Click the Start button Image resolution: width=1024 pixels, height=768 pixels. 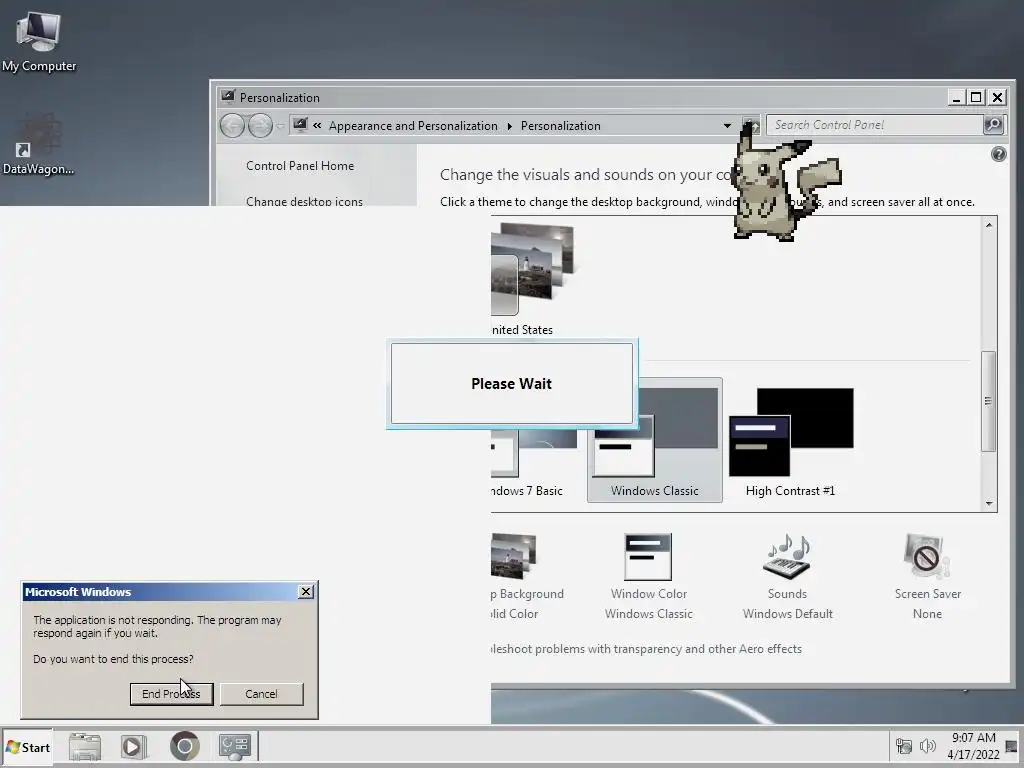point(27,747)
